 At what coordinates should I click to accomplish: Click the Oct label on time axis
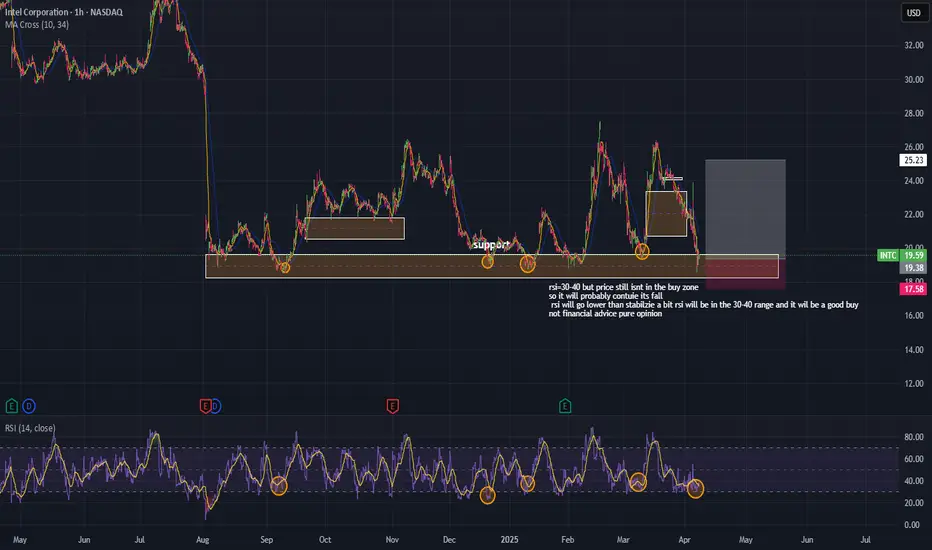pyautogui.click(x=325, y=540)
